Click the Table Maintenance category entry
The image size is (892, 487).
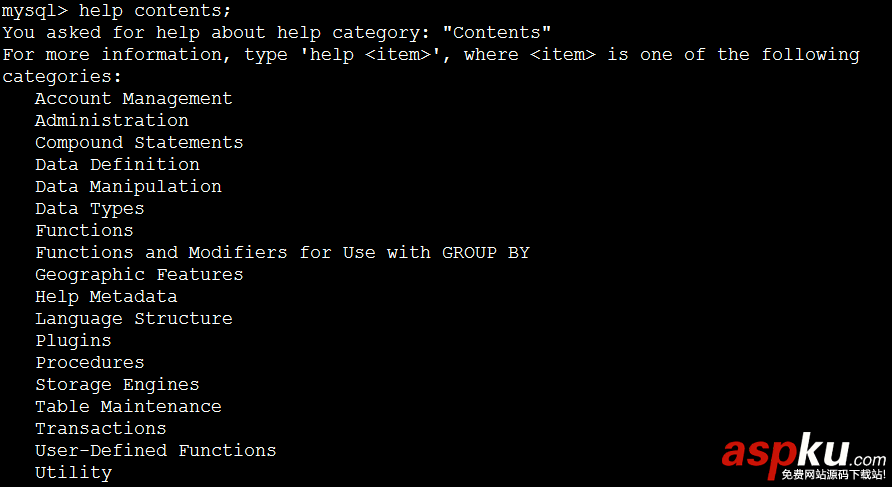(x=128, y=406)
